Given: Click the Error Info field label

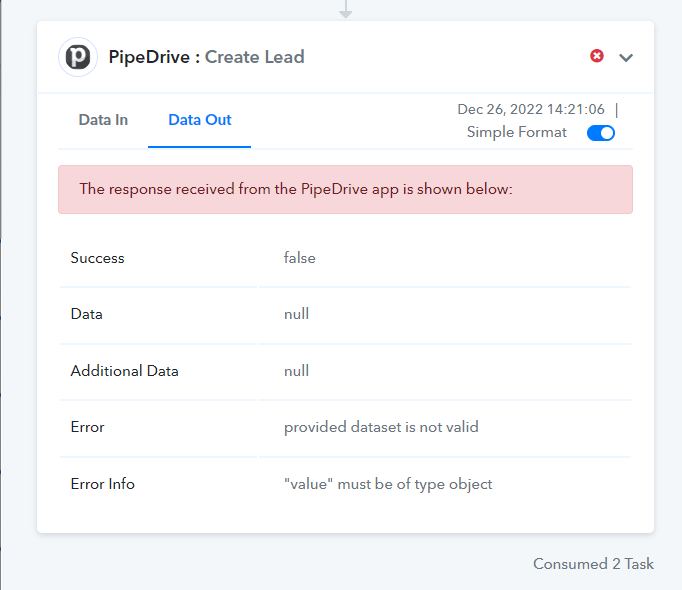Looking at the screenshot, I should pos(103,484).
